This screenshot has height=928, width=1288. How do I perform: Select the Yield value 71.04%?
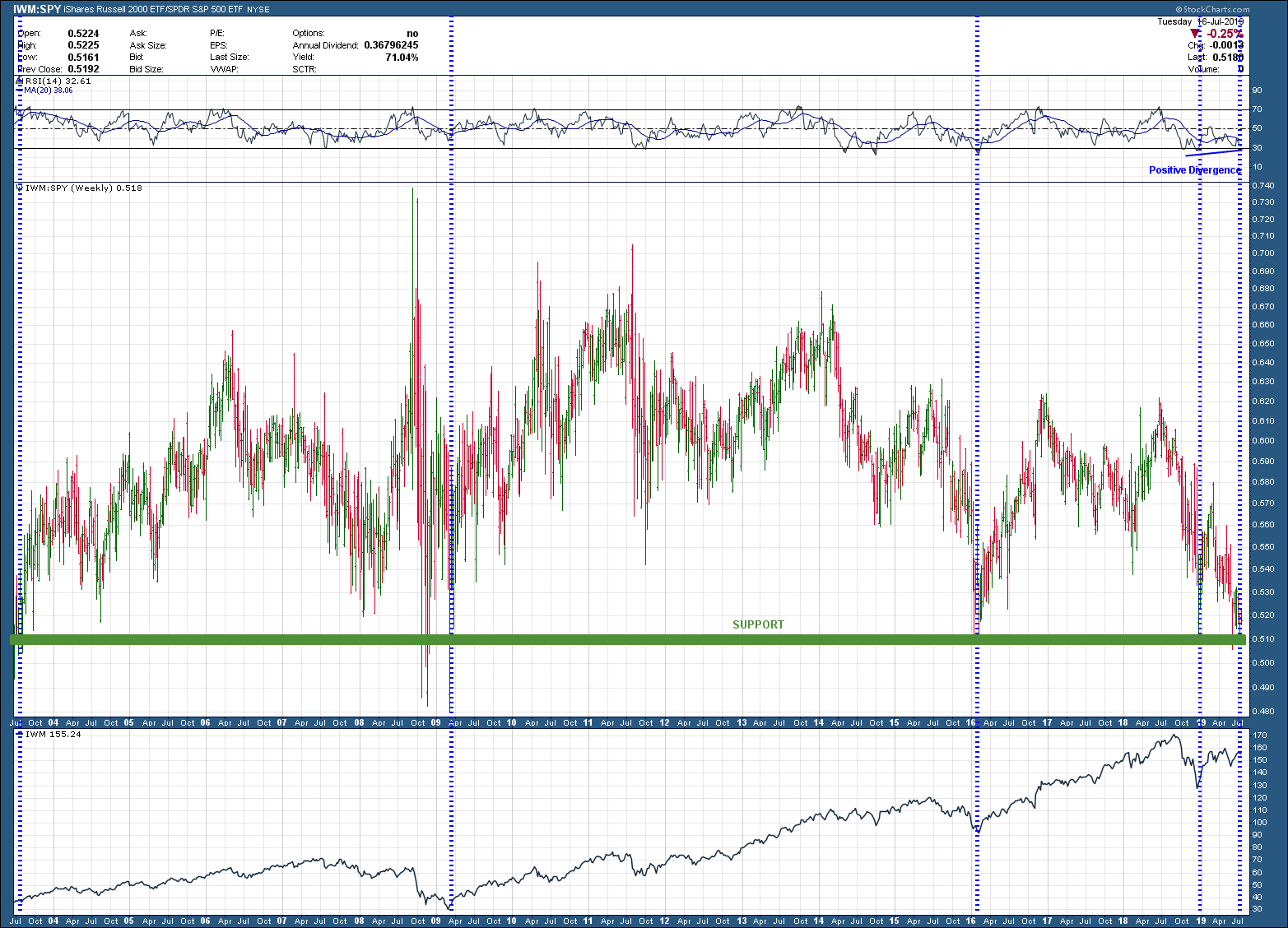(x=402, y=58)
